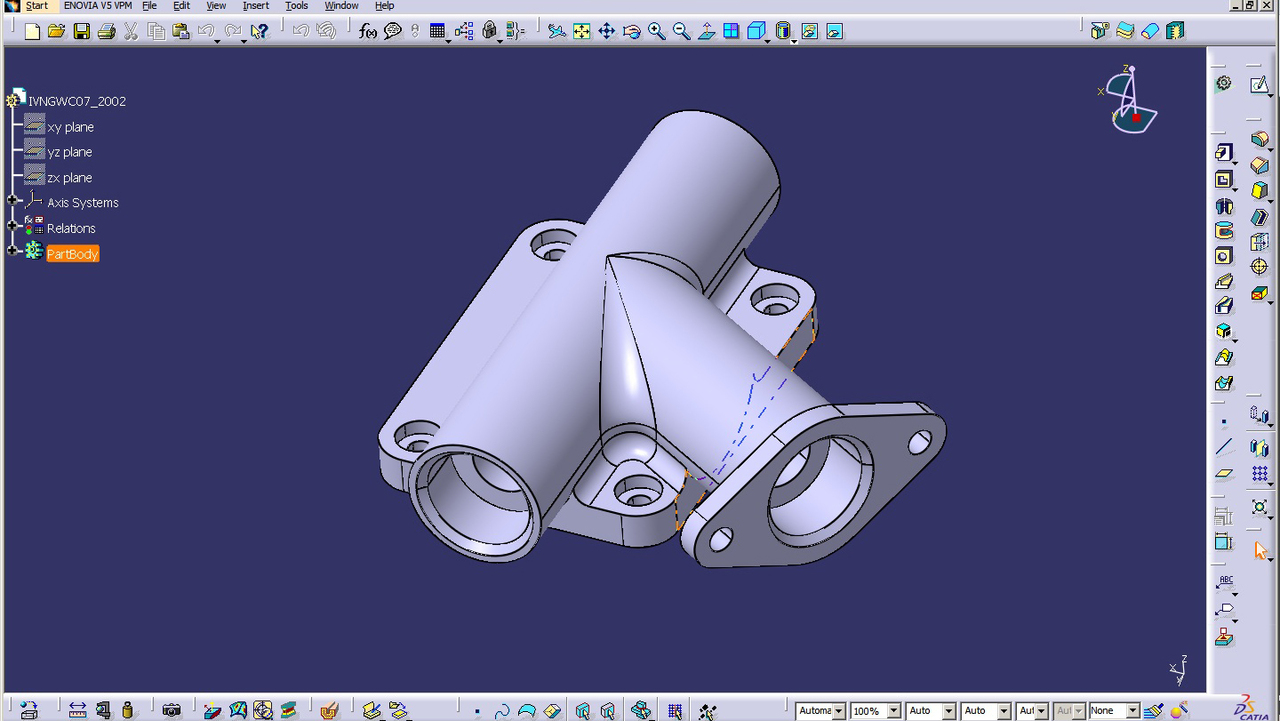The width and height of the screenshot is (1280, 721).
Task: Select IVNGWC07_2002 root node
Action: pos(77,101)
